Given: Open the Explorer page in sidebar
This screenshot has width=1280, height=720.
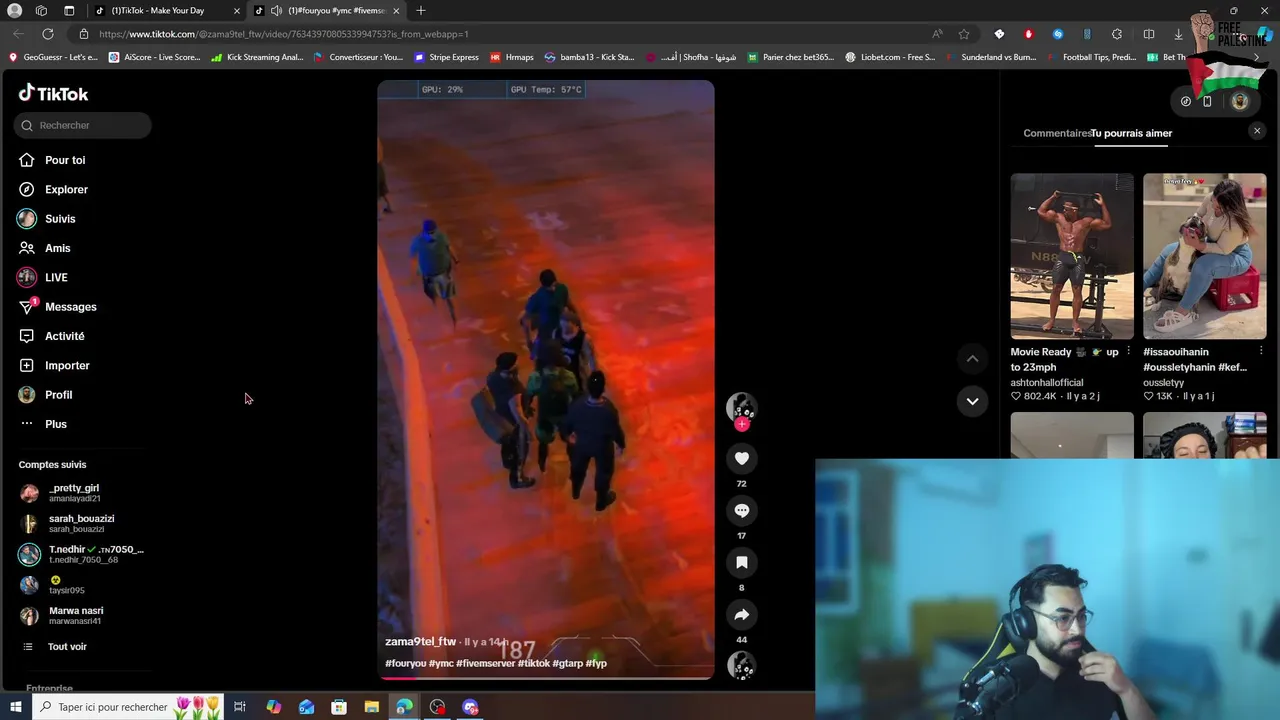Looking at the screenshot, I should click(x=66, y=189).
